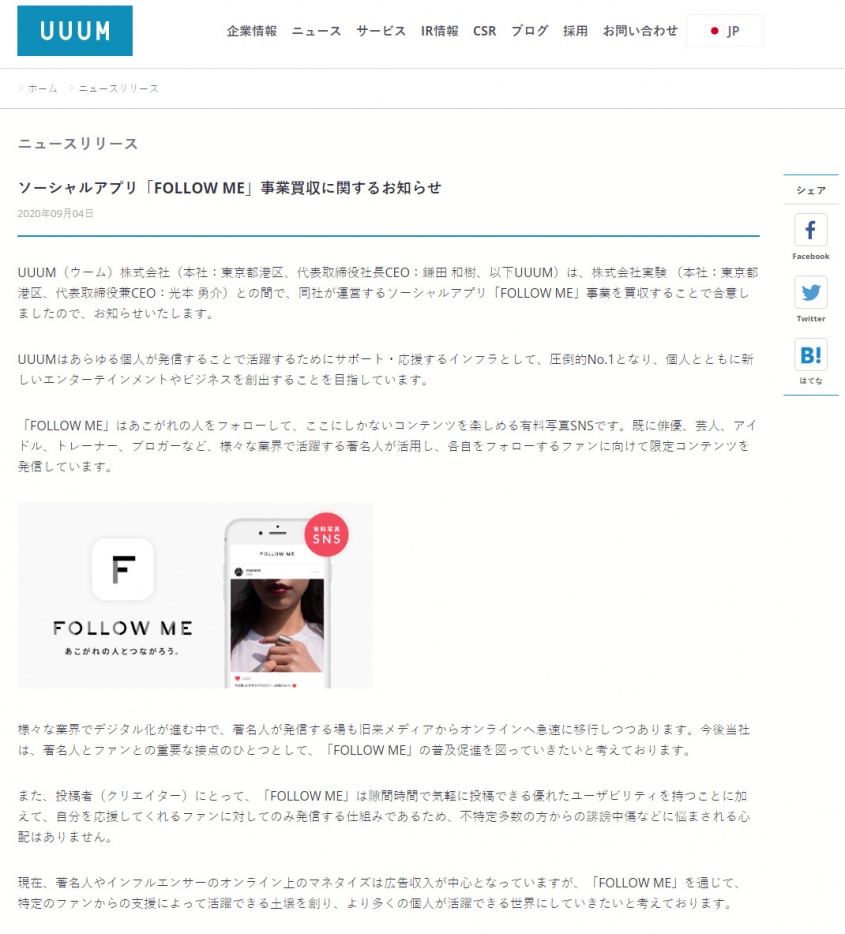Image resolution: width=845 pixels, height=934 pixels.
Task: Bookmark with Hatena B! icon
Action: pos(810,355)
